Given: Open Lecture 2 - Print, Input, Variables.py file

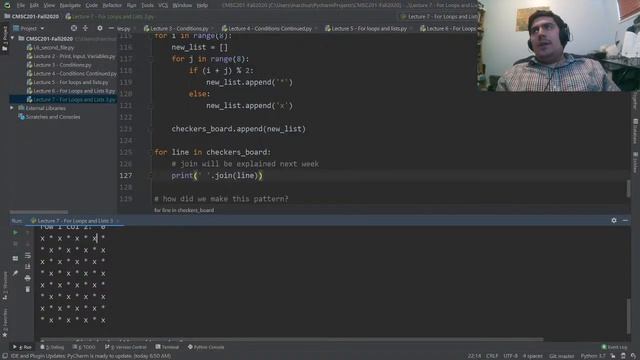Looking at the screenshot, I should tap(71, 56).
